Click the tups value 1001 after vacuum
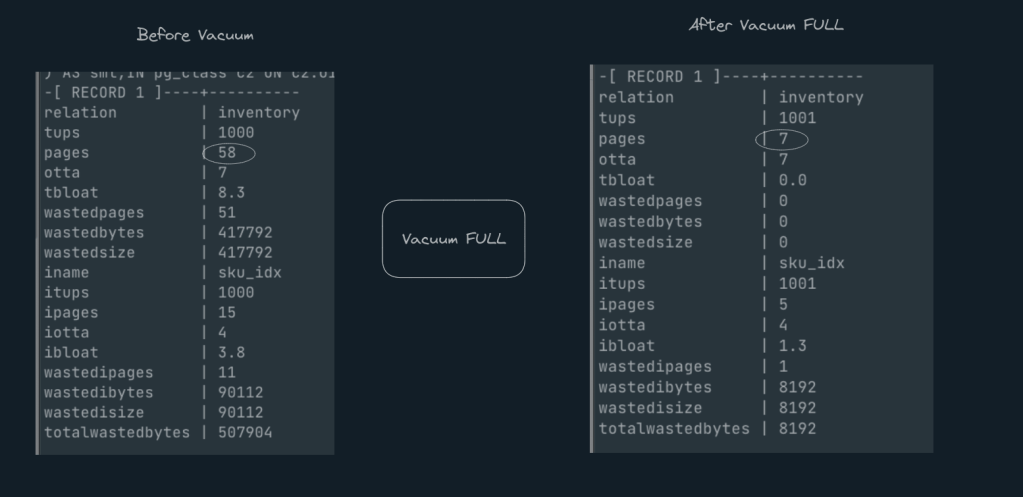1023x497 pixels. 797,118
